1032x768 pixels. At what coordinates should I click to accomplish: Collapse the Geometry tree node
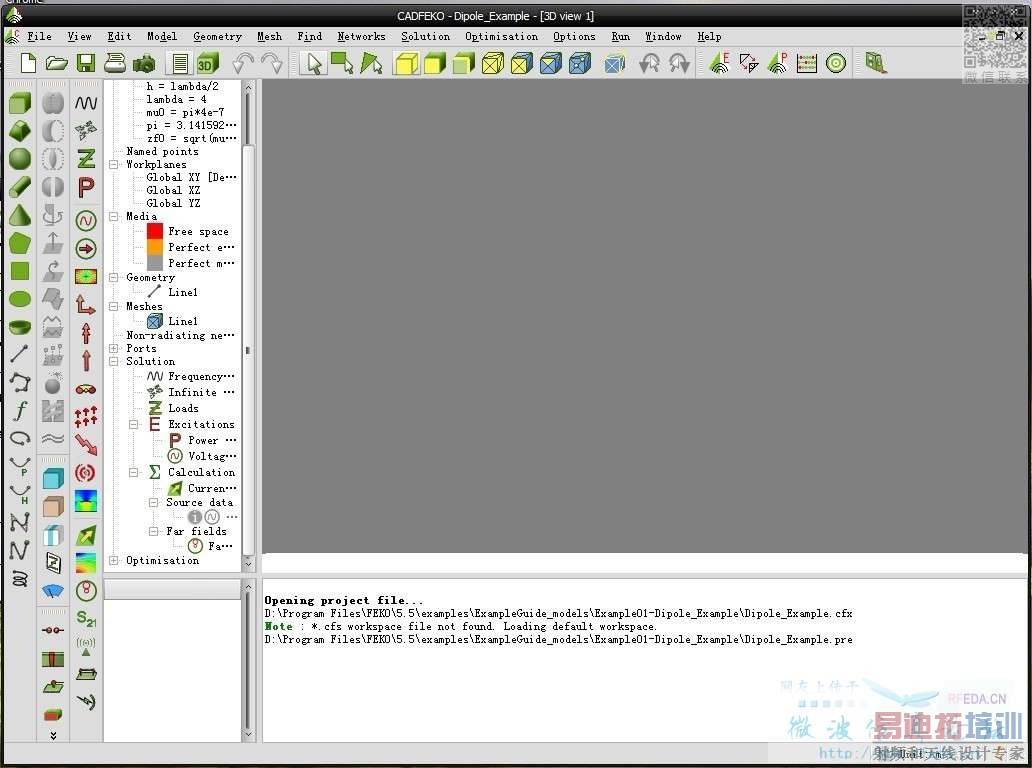pyautogui.click(x=113, y=278)
